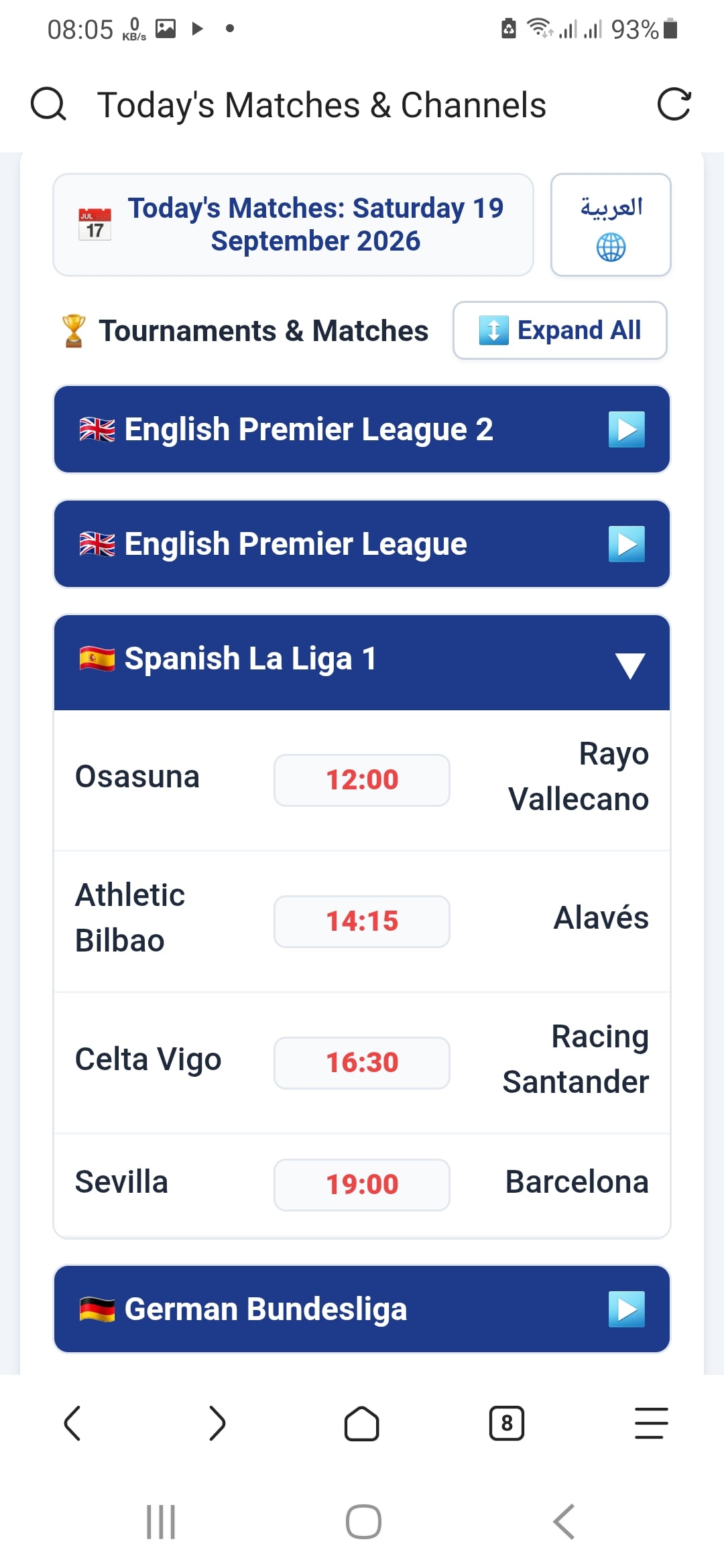Expand the German Bundesliga section
The image size is (724, 1568).
(362, 1309)
